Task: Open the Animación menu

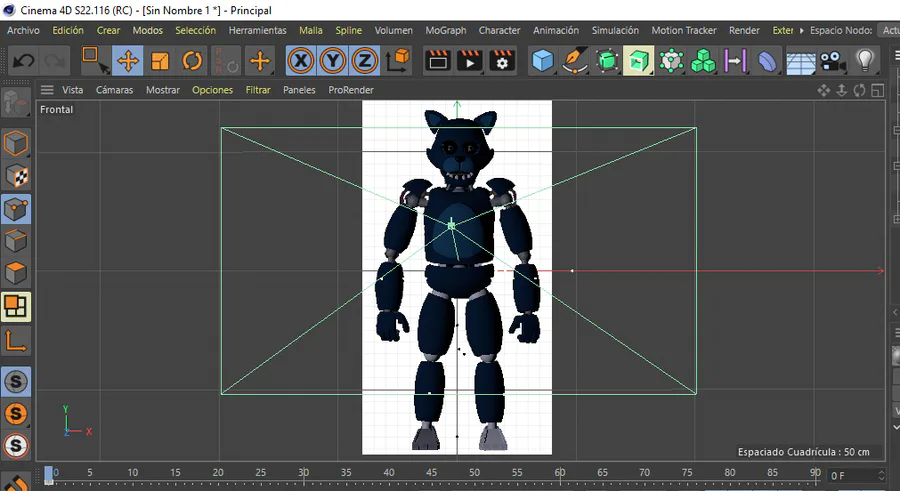Action: click(x=556, y=30)
